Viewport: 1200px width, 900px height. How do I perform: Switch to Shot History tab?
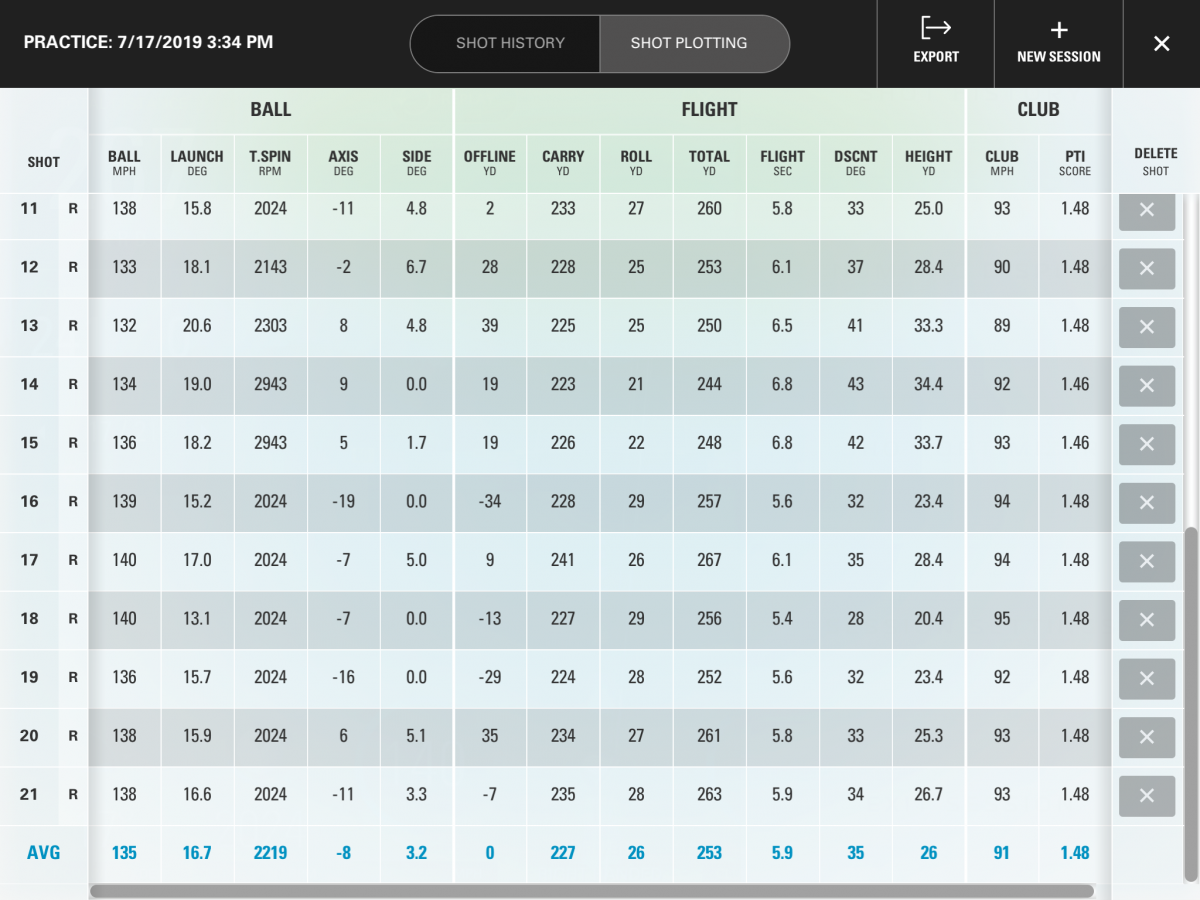(510, 44)
